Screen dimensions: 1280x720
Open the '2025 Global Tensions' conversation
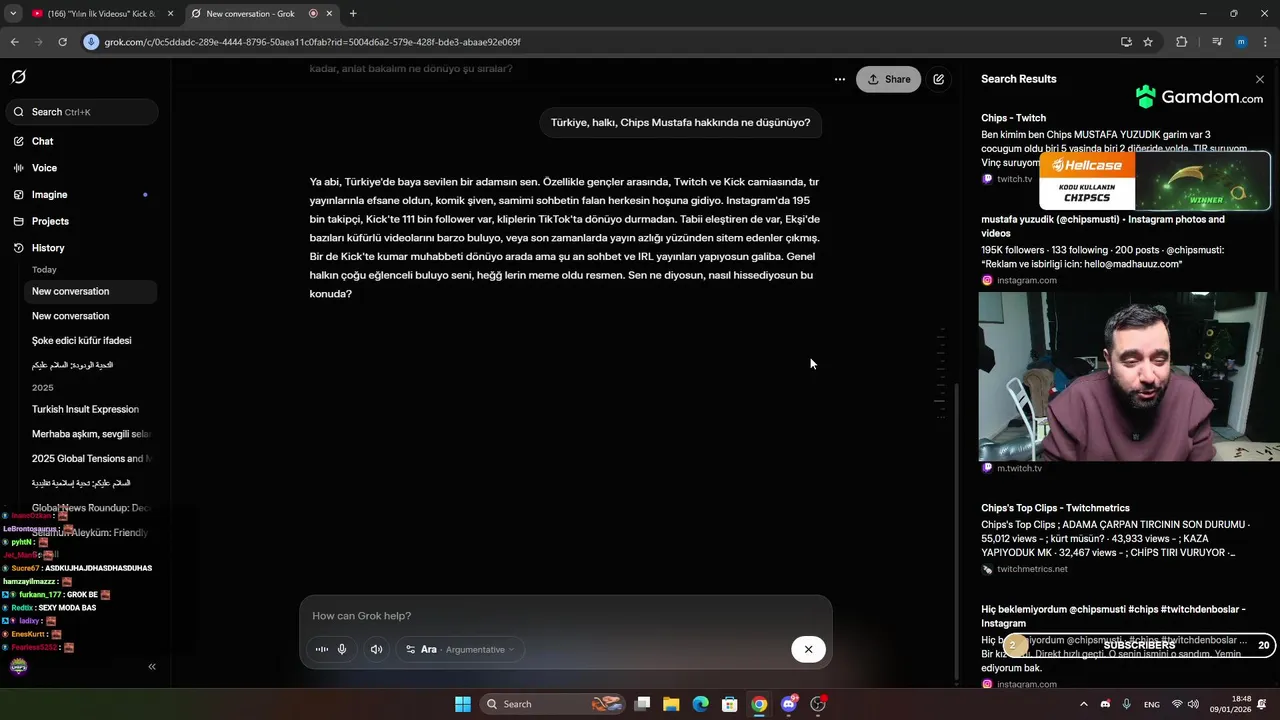tap(90, 459)
